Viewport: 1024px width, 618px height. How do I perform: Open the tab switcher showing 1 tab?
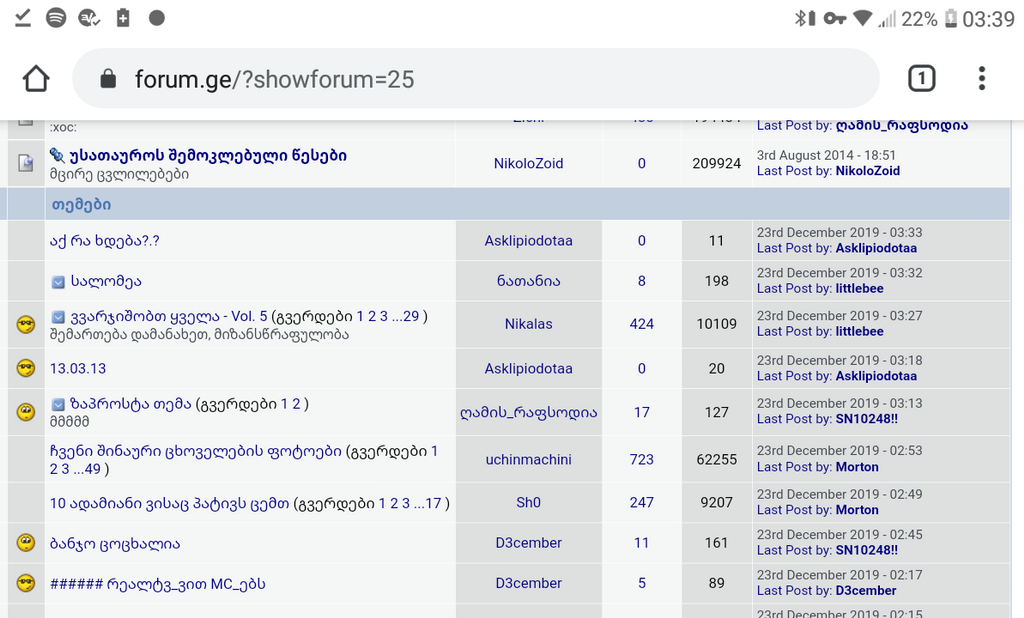coord(921,79)
